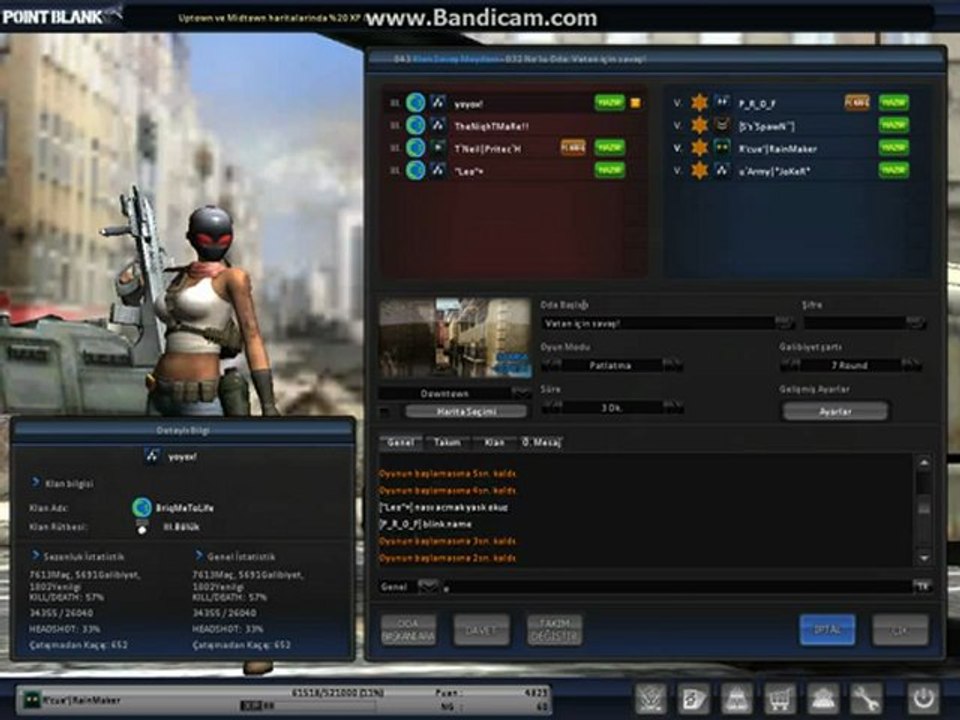
Task: Click the TR language icon in chat
Action: [922, 587]
